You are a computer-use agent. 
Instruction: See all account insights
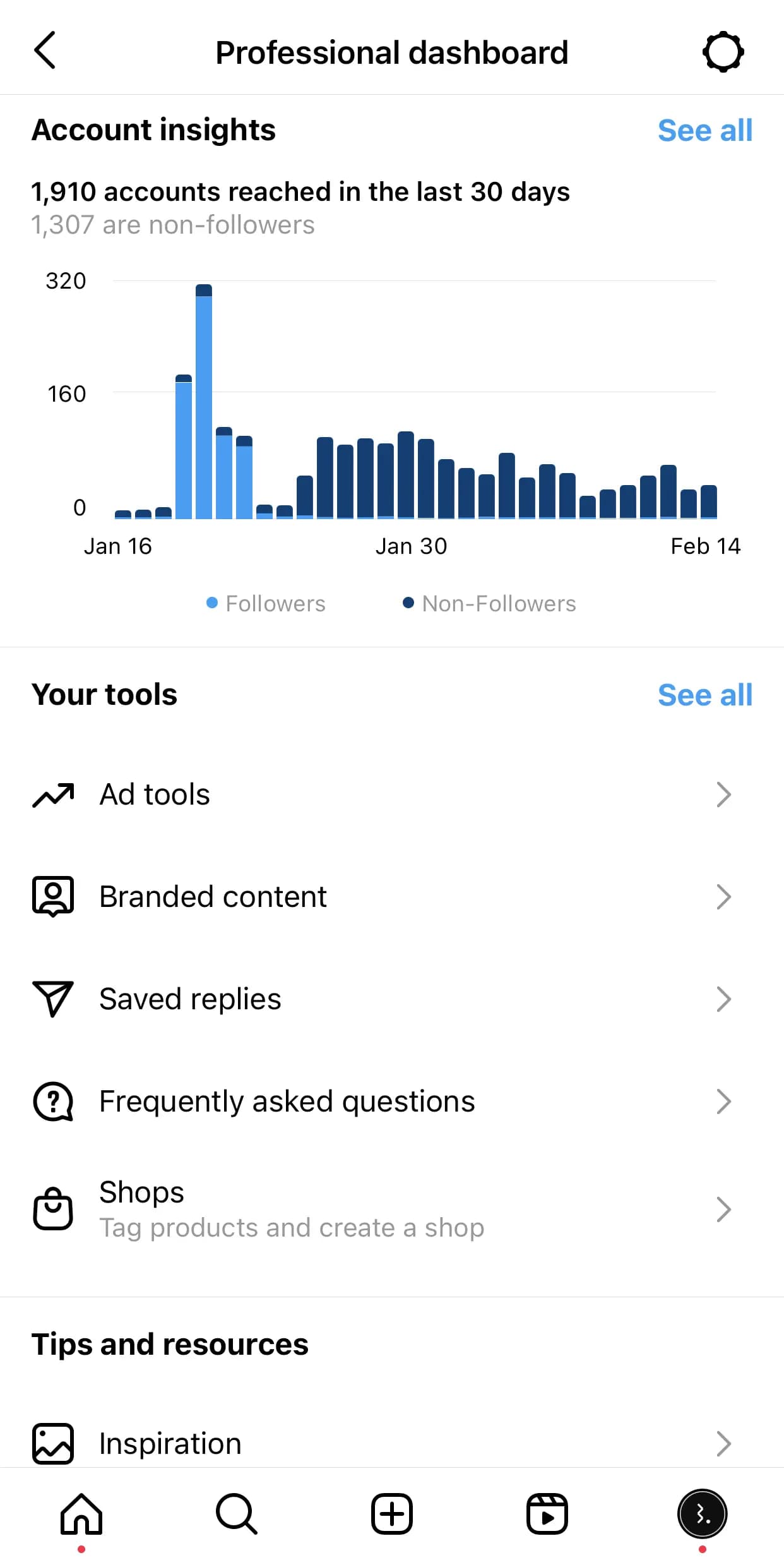(x=704, y=131)
